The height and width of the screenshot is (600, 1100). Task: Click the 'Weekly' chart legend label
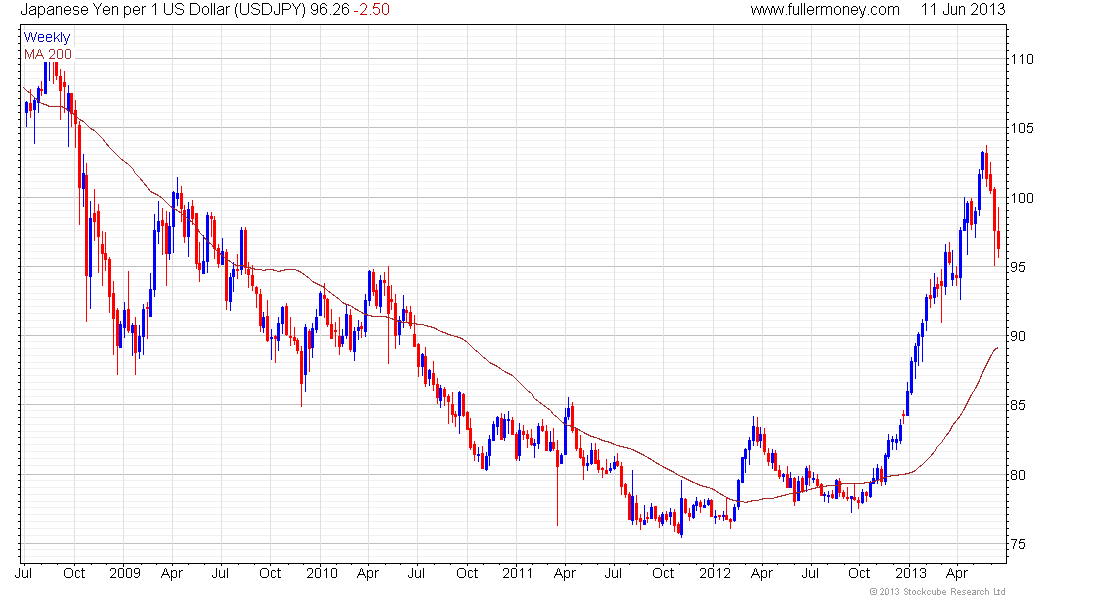(x=47, y=37)
